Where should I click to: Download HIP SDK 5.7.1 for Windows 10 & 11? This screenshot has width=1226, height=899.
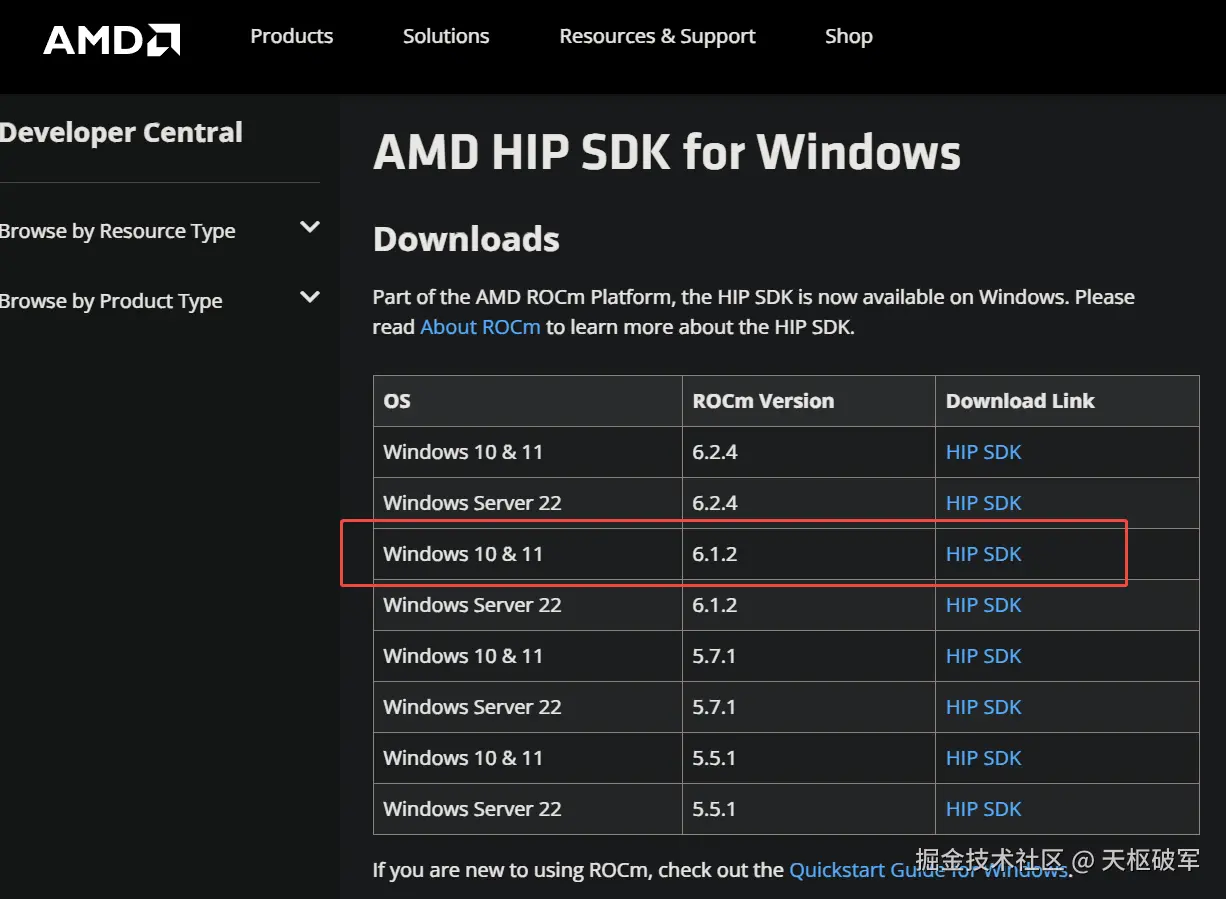(983, 656)
